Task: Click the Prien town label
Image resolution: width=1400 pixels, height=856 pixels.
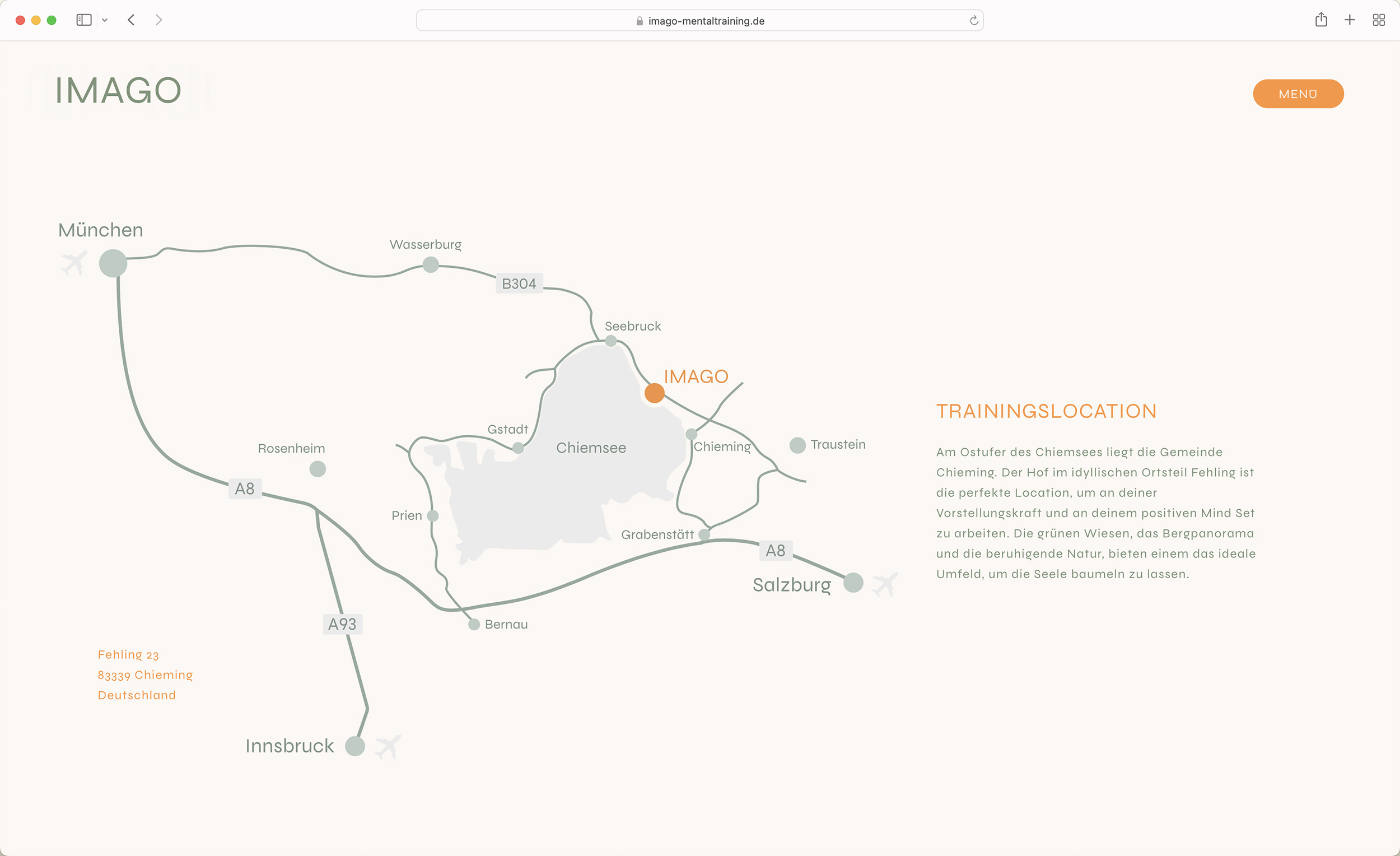Action: pos(406,515)
